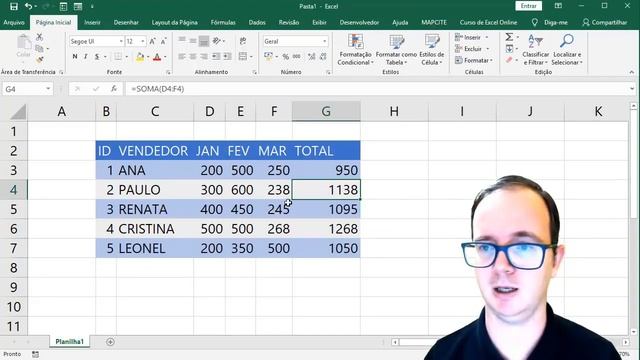Click the AutoSum sigma icon
Viewport: 640px width, 360px height.
pyautogui.click(x=509, y=37)
